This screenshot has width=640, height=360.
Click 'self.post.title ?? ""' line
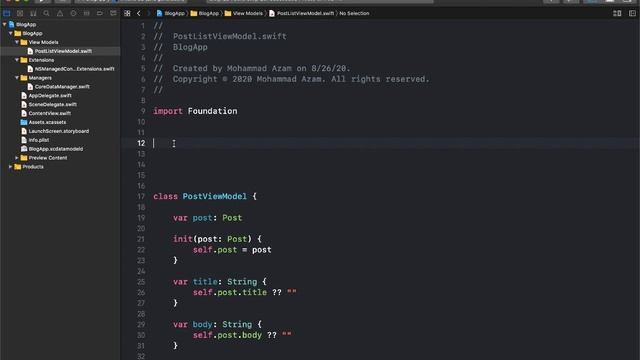point(244,293)
